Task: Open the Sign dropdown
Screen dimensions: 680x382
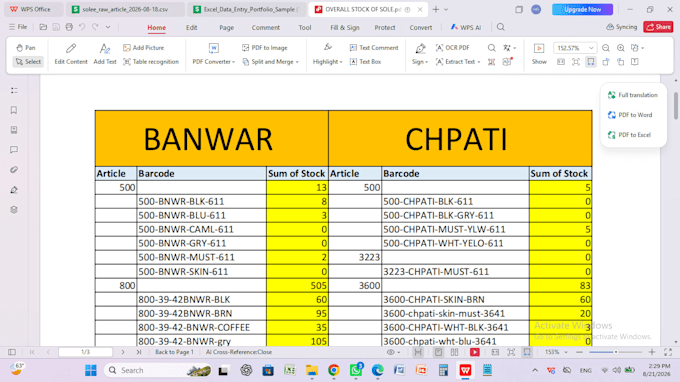Action: tap(420, 54)
